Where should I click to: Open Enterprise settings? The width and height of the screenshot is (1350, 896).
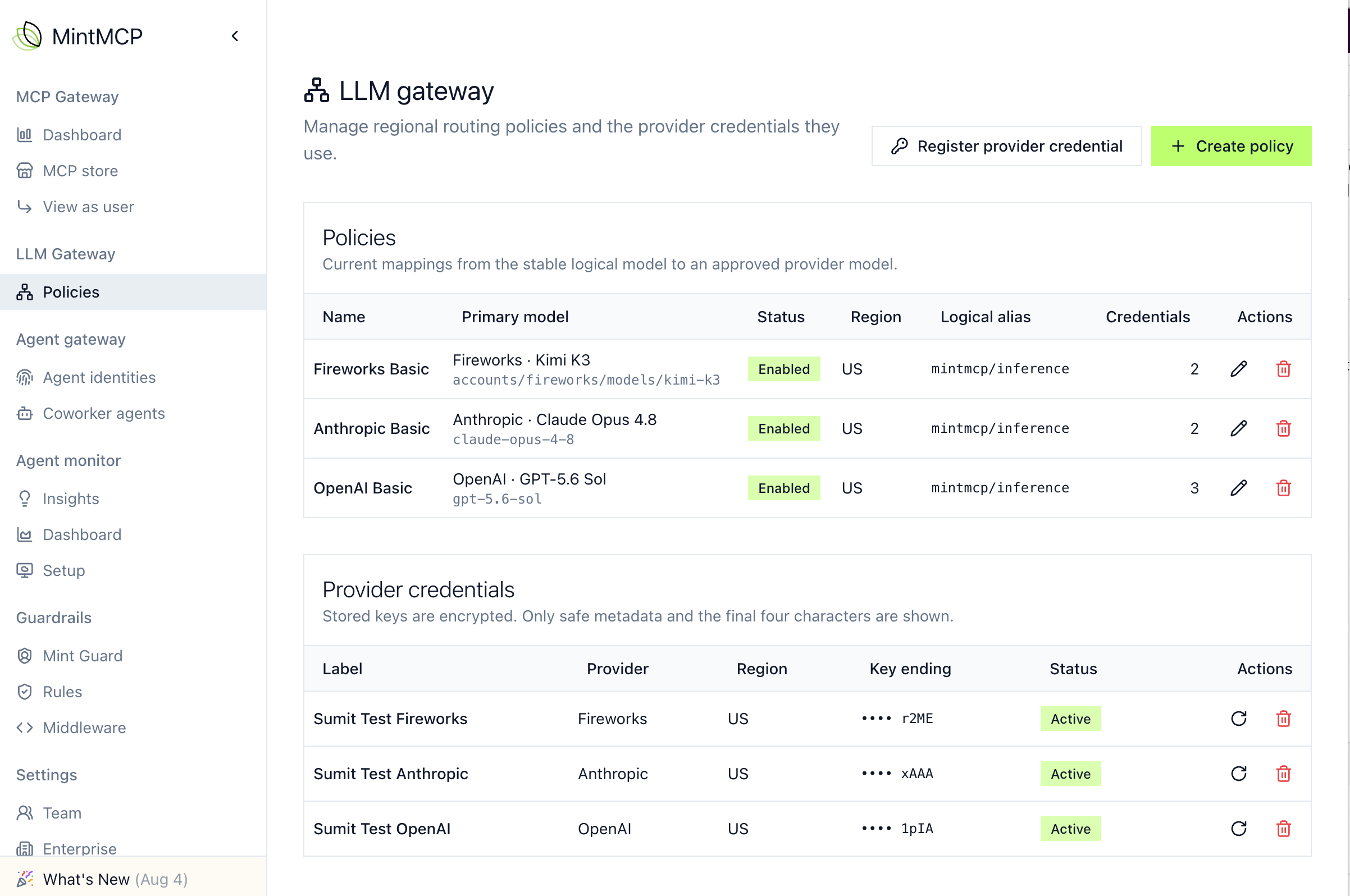(x=79, y=849)
